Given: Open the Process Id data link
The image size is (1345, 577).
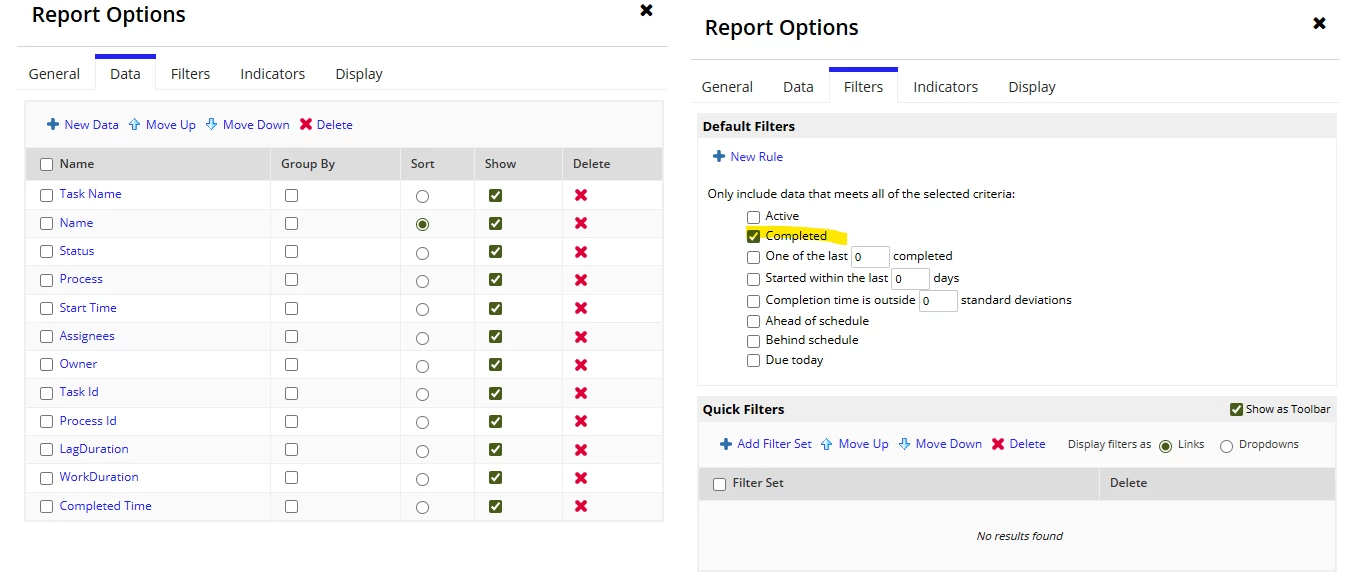Looking at the screenshot, I should point(88,421).
